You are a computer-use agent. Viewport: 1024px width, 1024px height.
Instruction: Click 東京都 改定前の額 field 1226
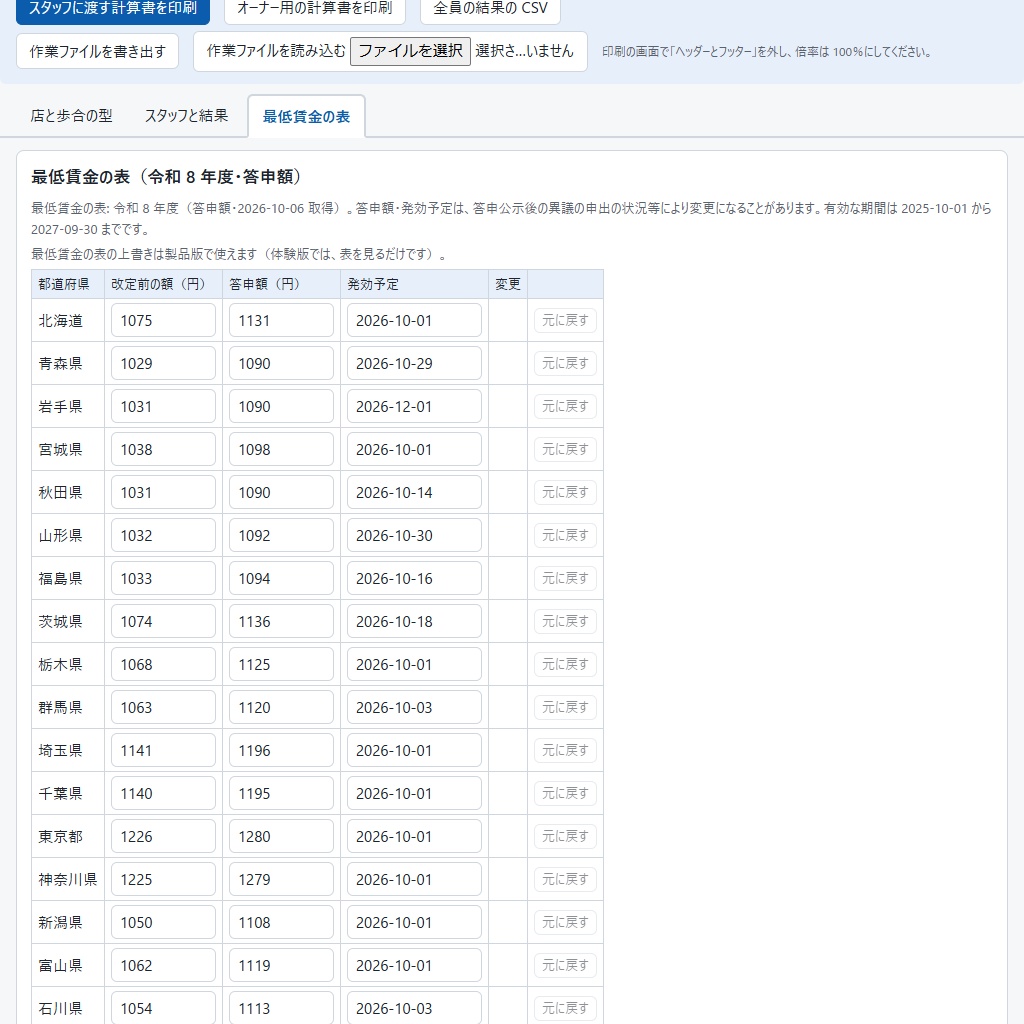163,837
